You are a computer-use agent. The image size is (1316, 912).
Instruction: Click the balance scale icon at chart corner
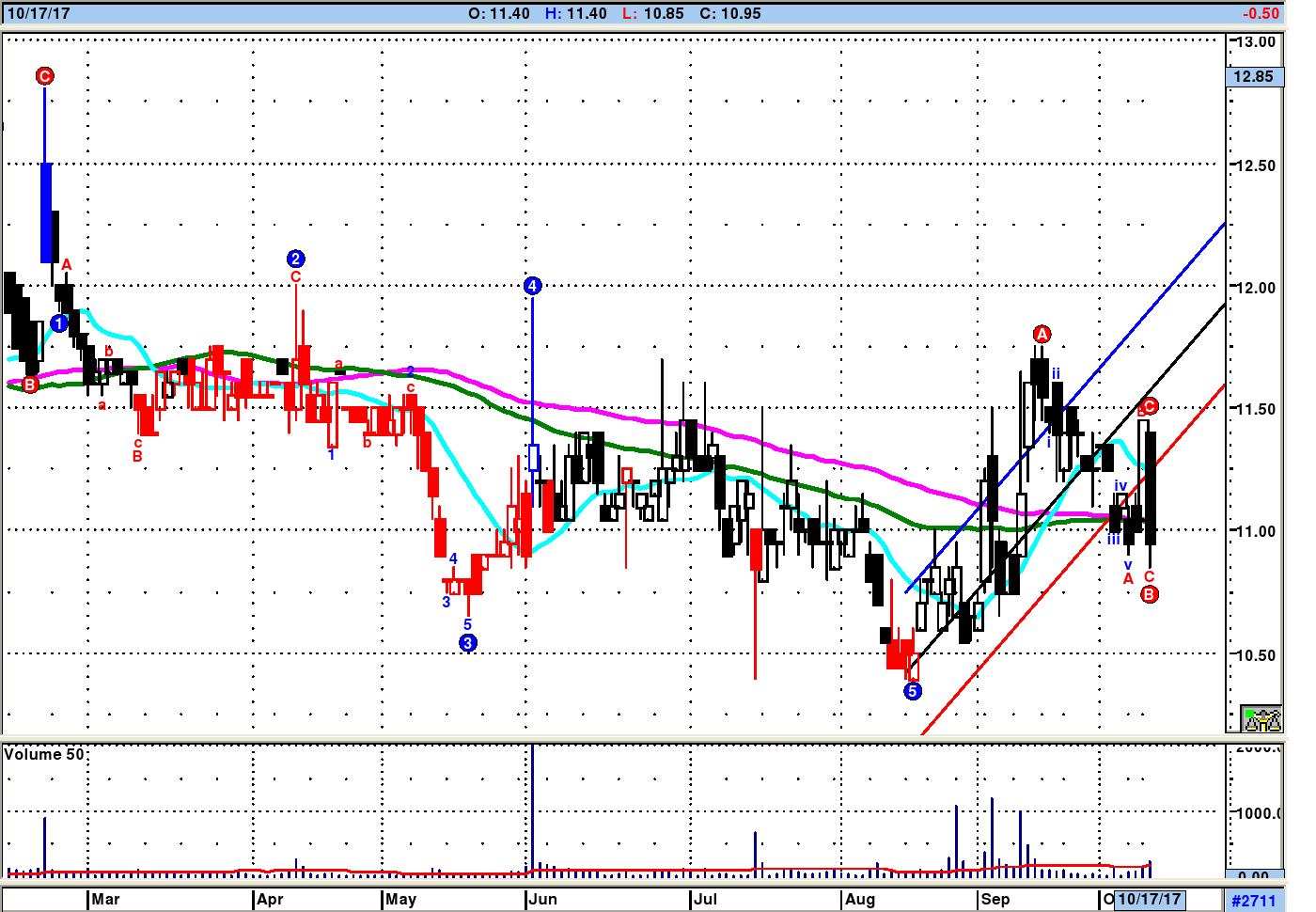pos(1261,719)
